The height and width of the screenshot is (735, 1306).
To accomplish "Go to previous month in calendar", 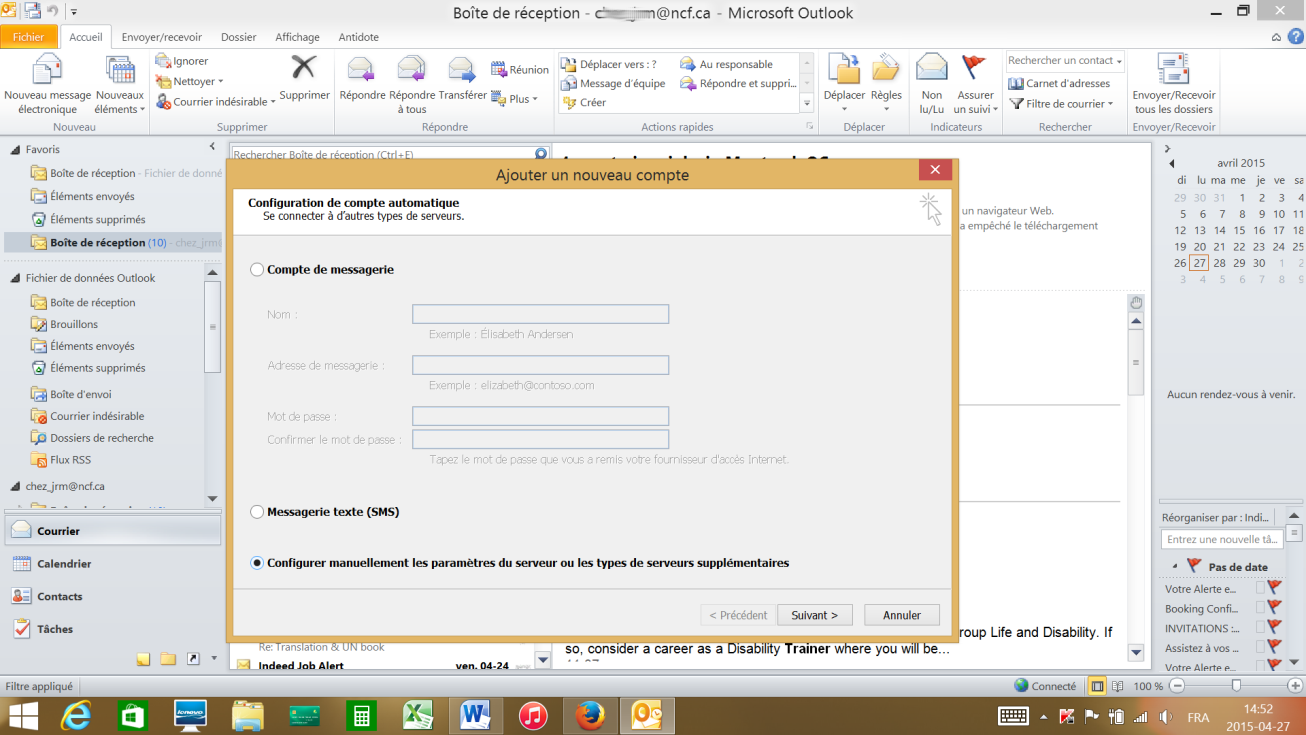I will click(1171, 163).
